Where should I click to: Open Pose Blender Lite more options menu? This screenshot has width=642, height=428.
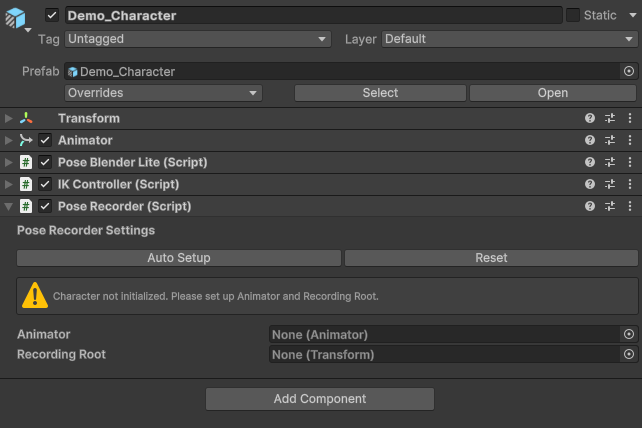(630, 162)
